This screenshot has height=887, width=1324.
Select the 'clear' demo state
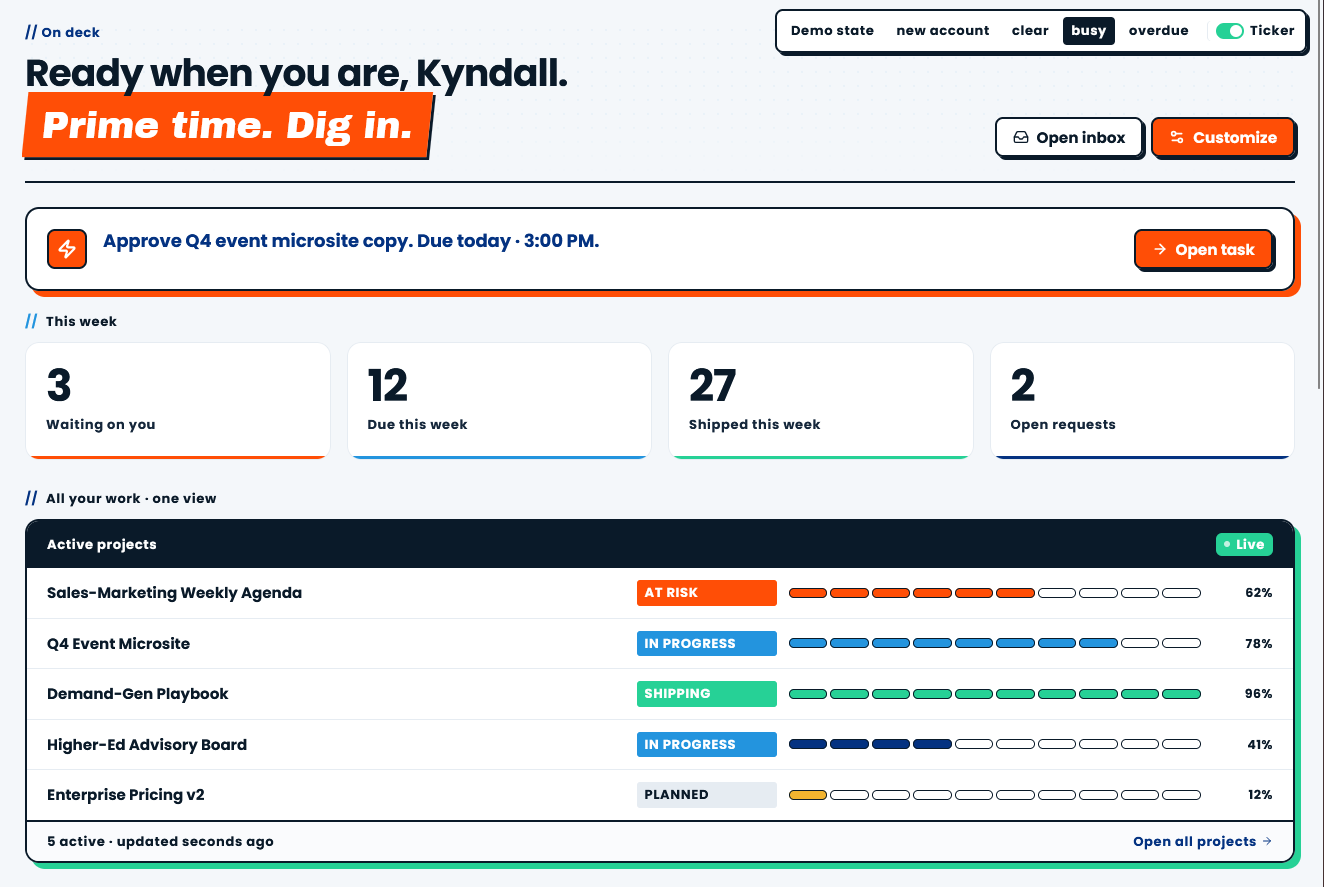[1030, 31]
